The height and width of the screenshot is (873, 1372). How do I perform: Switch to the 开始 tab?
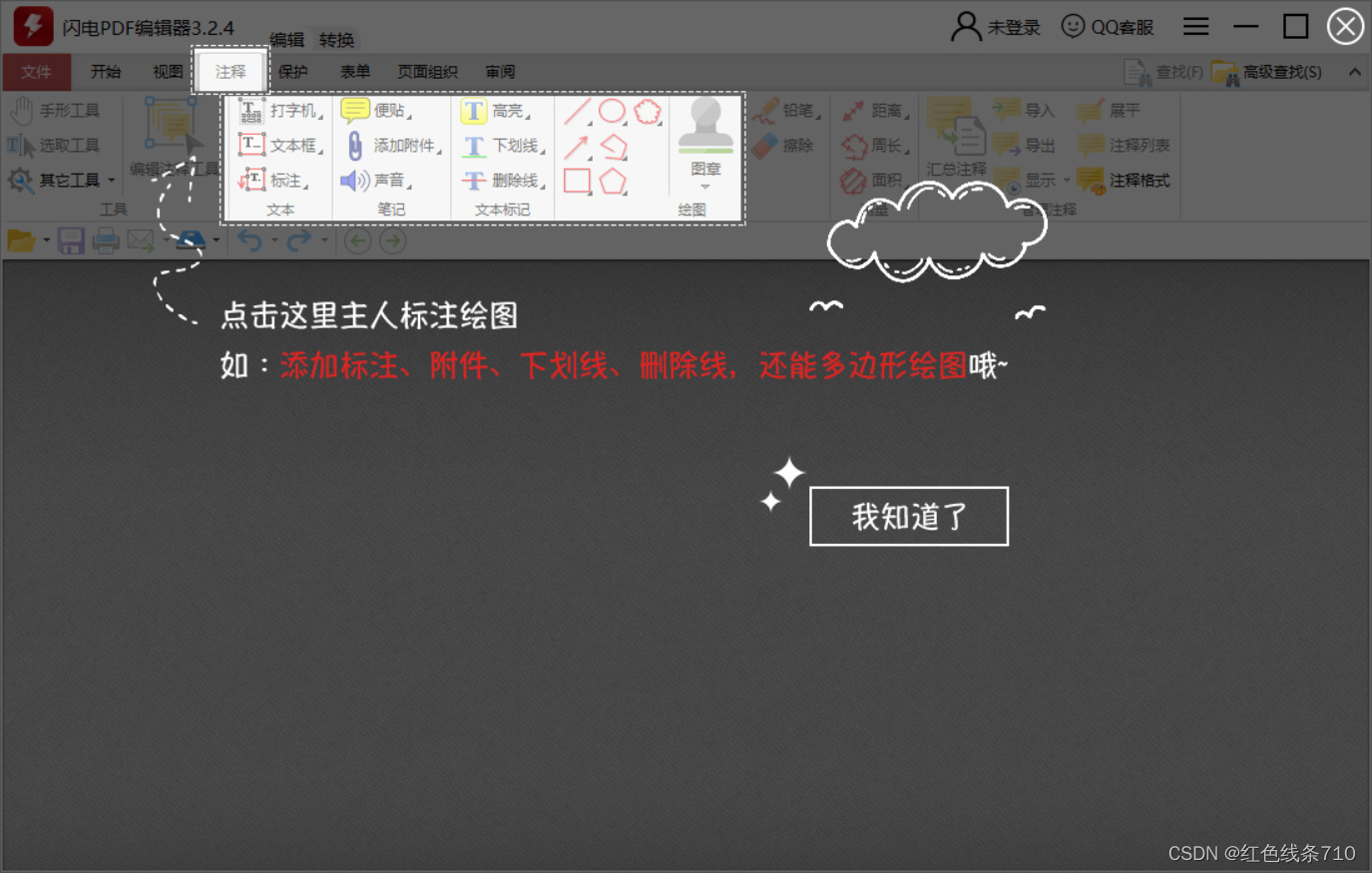tap(105, 72)
